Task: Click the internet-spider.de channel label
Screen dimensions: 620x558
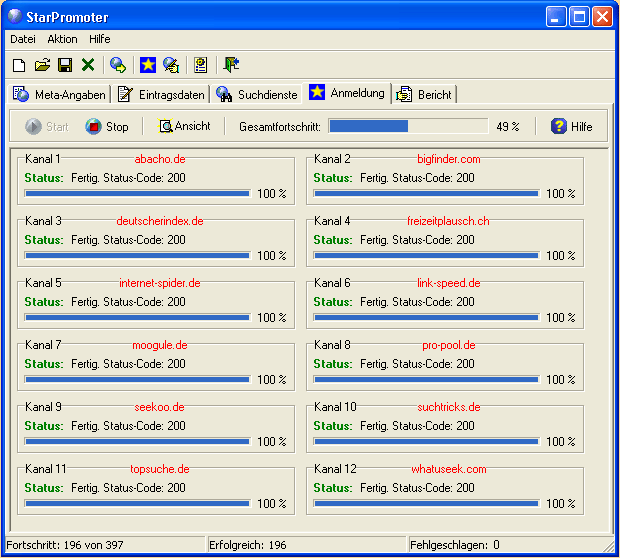Action: point(160,283)
